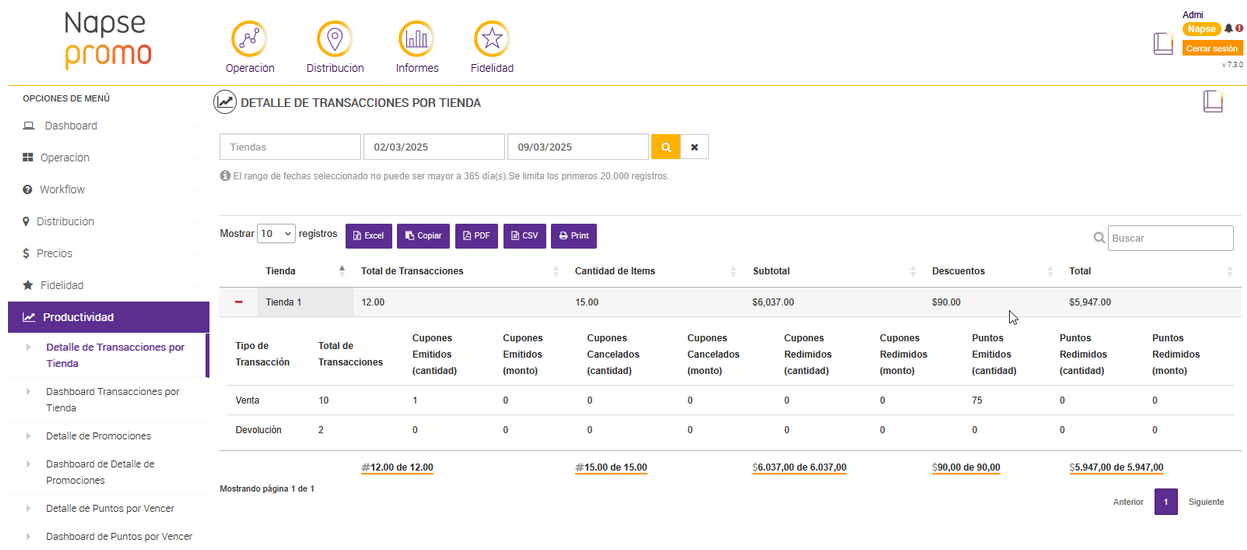Click the Buscar table search field
1247x550 pixels.
coord(1170,238)
